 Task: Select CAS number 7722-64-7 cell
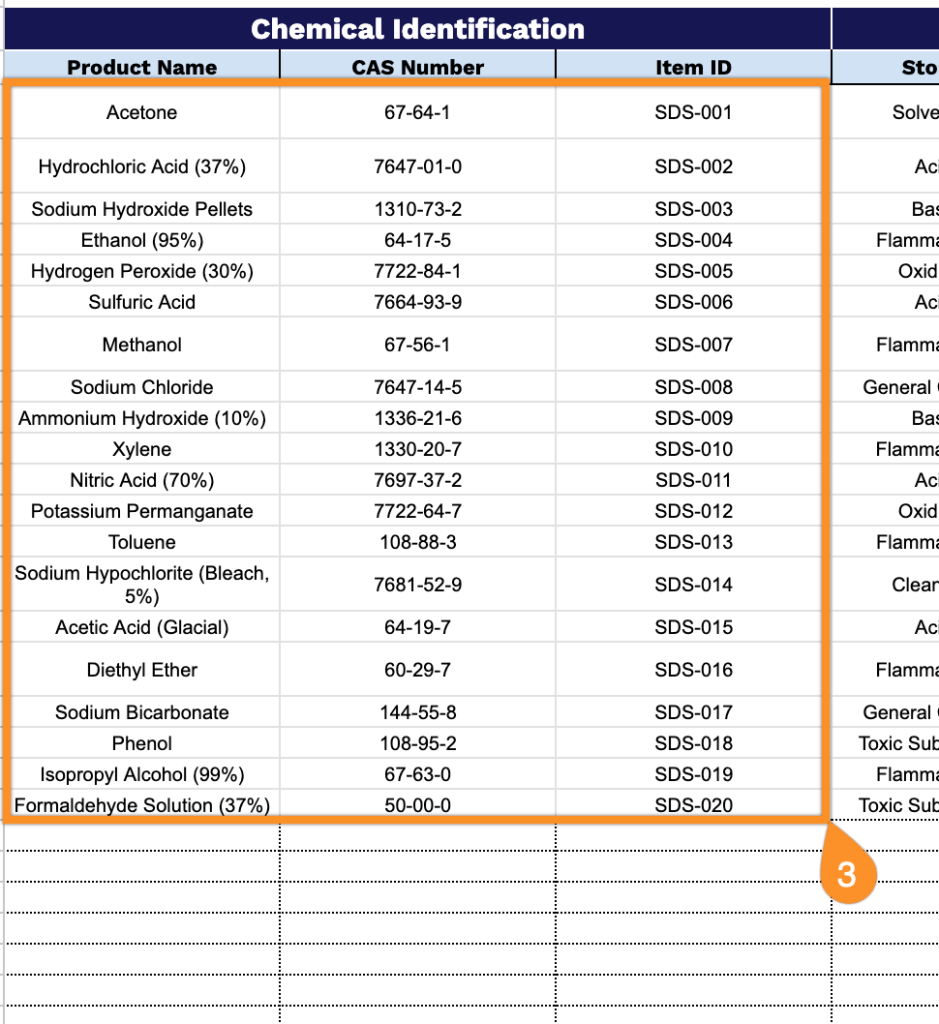tap(417, 511)
